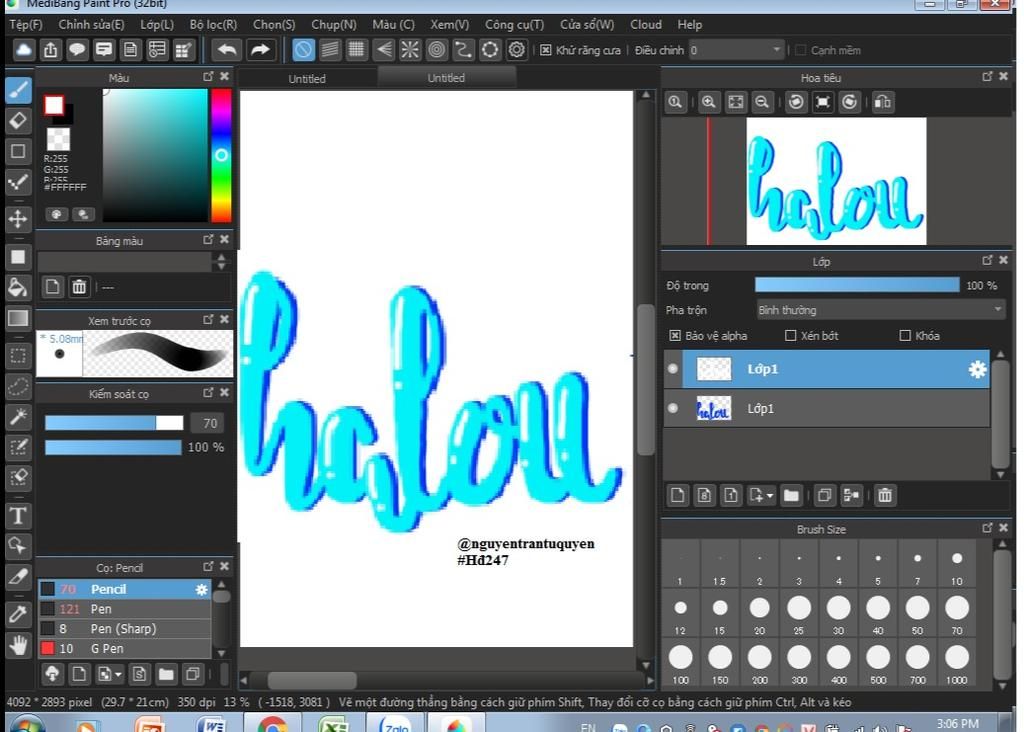Open the cloud save icon in toolbar
The image size is (1024, 732).
[24, 50]
